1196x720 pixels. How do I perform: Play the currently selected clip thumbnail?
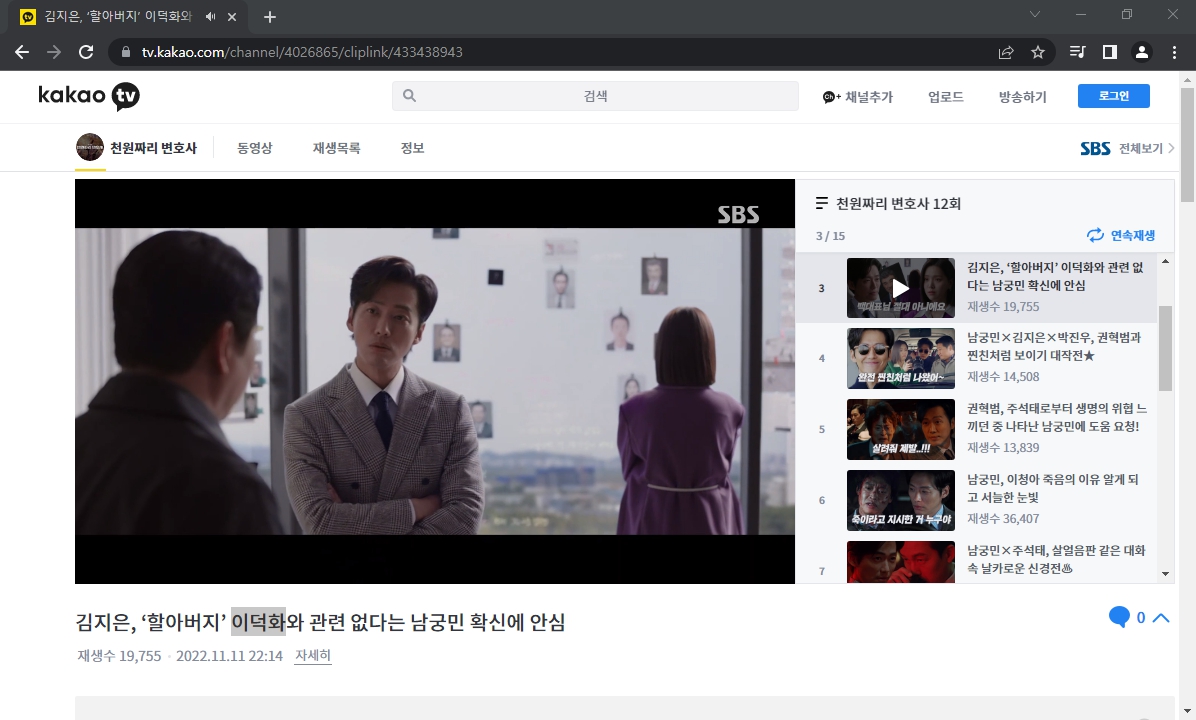coord(901,288)
